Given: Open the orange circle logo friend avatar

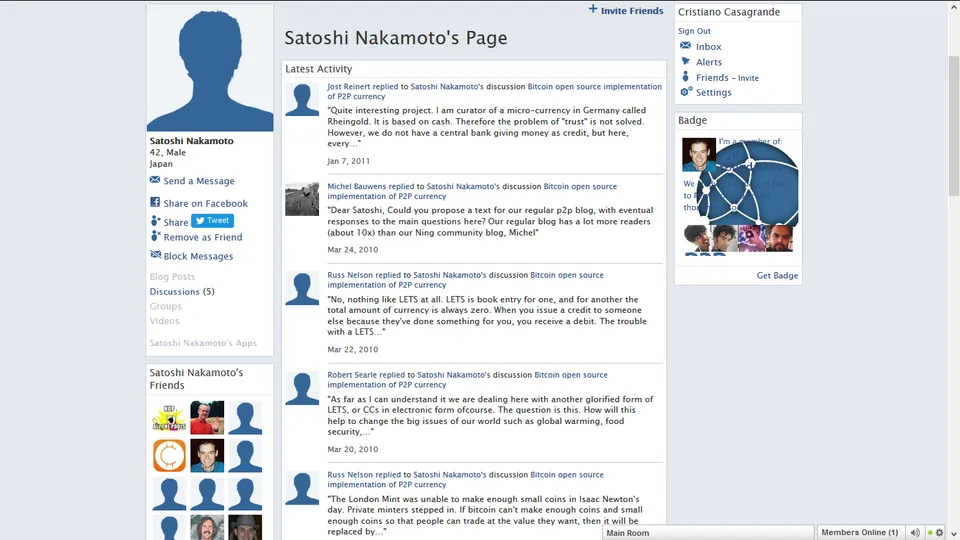Looking at the screenshot, I should tap(169, 456).
